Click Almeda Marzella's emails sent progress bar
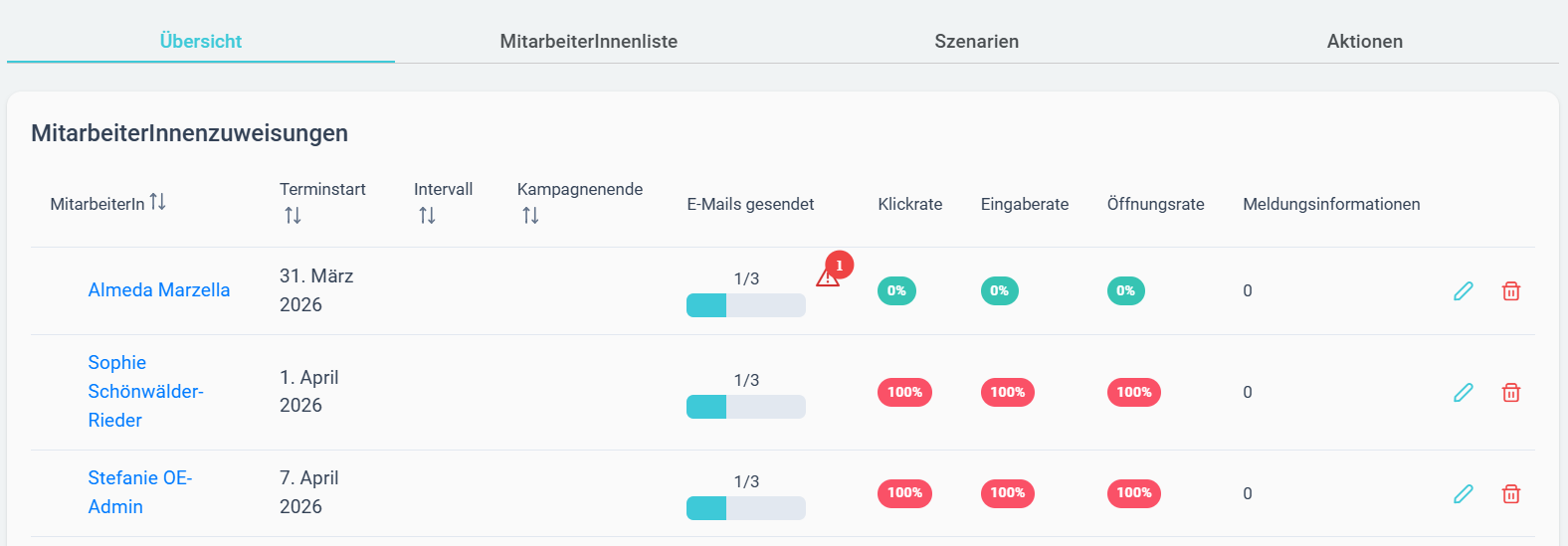This screenshot has width=1568, height=546. click(746, 305)
